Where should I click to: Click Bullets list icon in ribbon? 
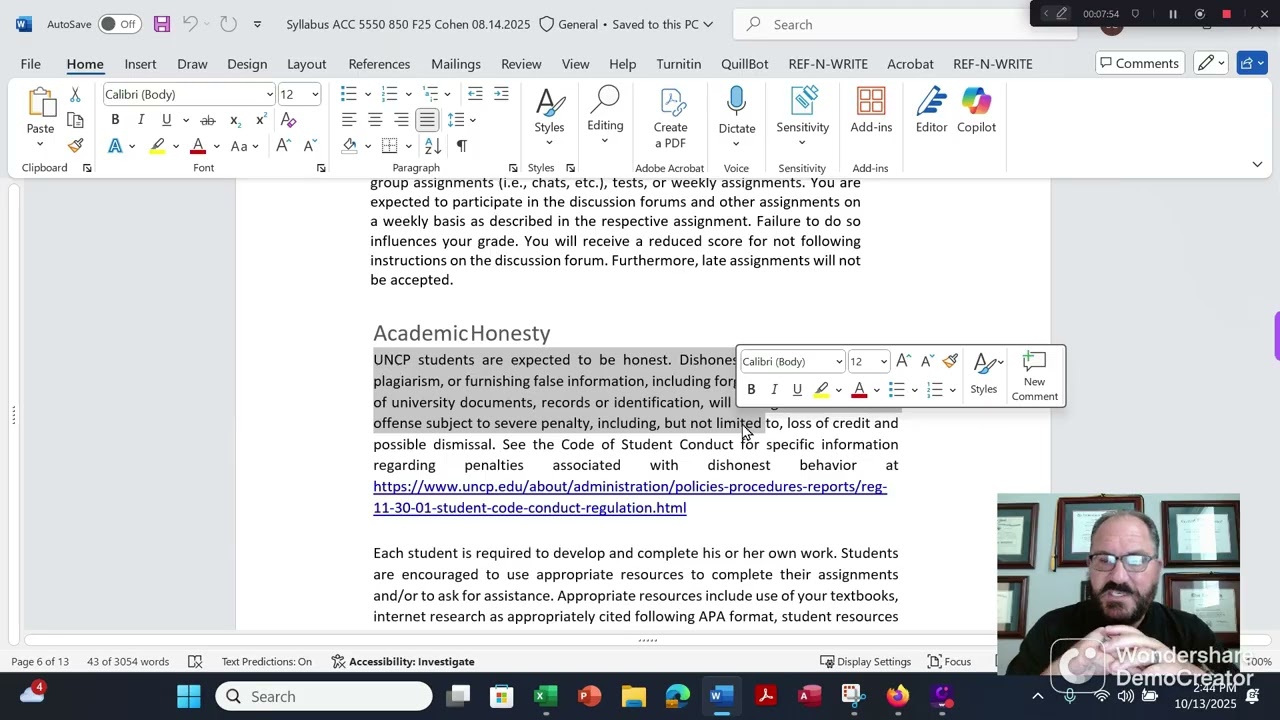click(x=348, y=94)
